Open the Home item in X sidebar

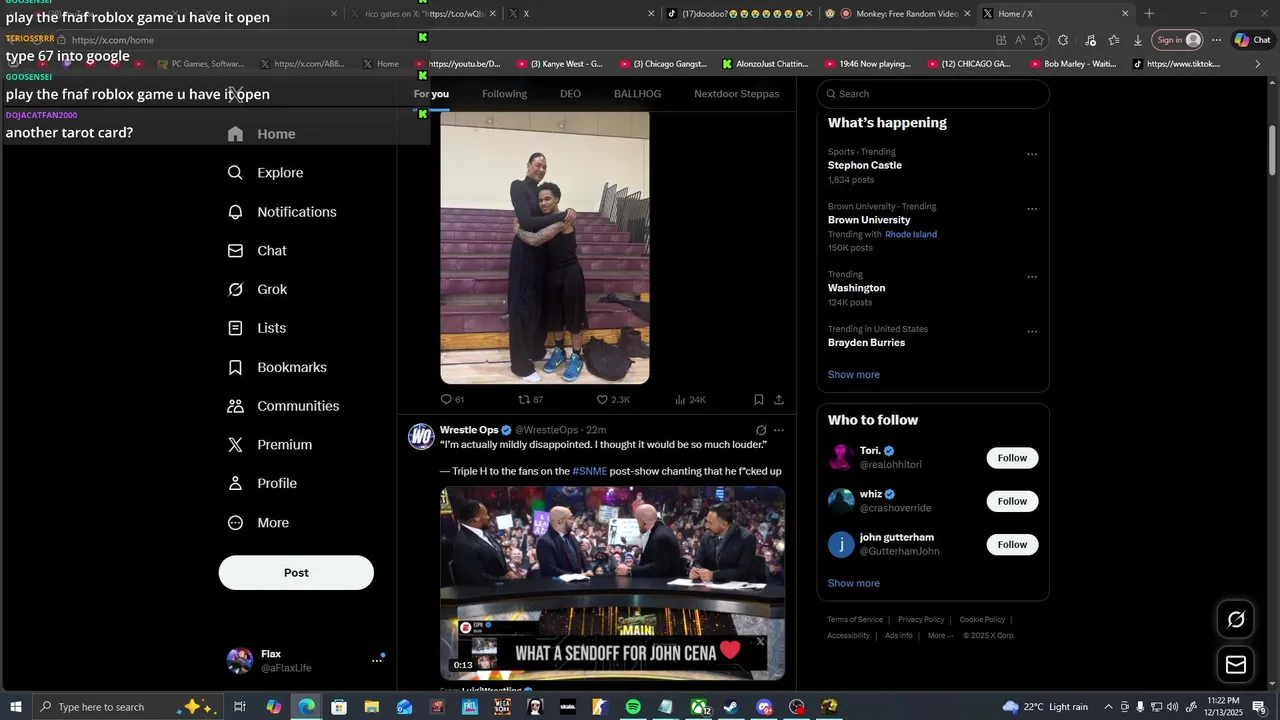coord(262,134)
